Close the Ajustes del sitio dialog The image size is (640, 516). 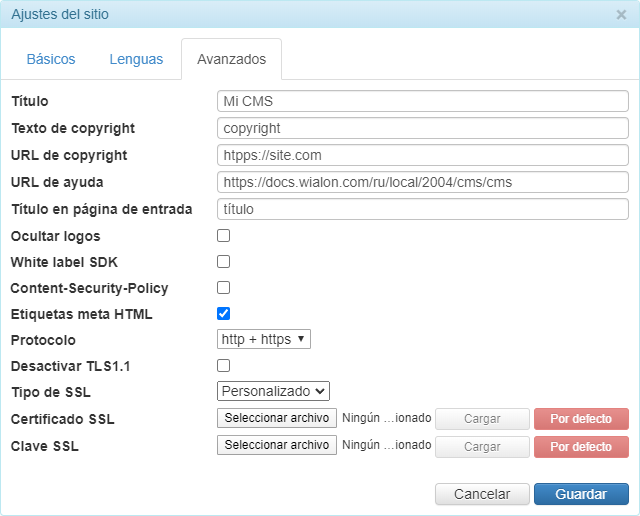(621, 15)
